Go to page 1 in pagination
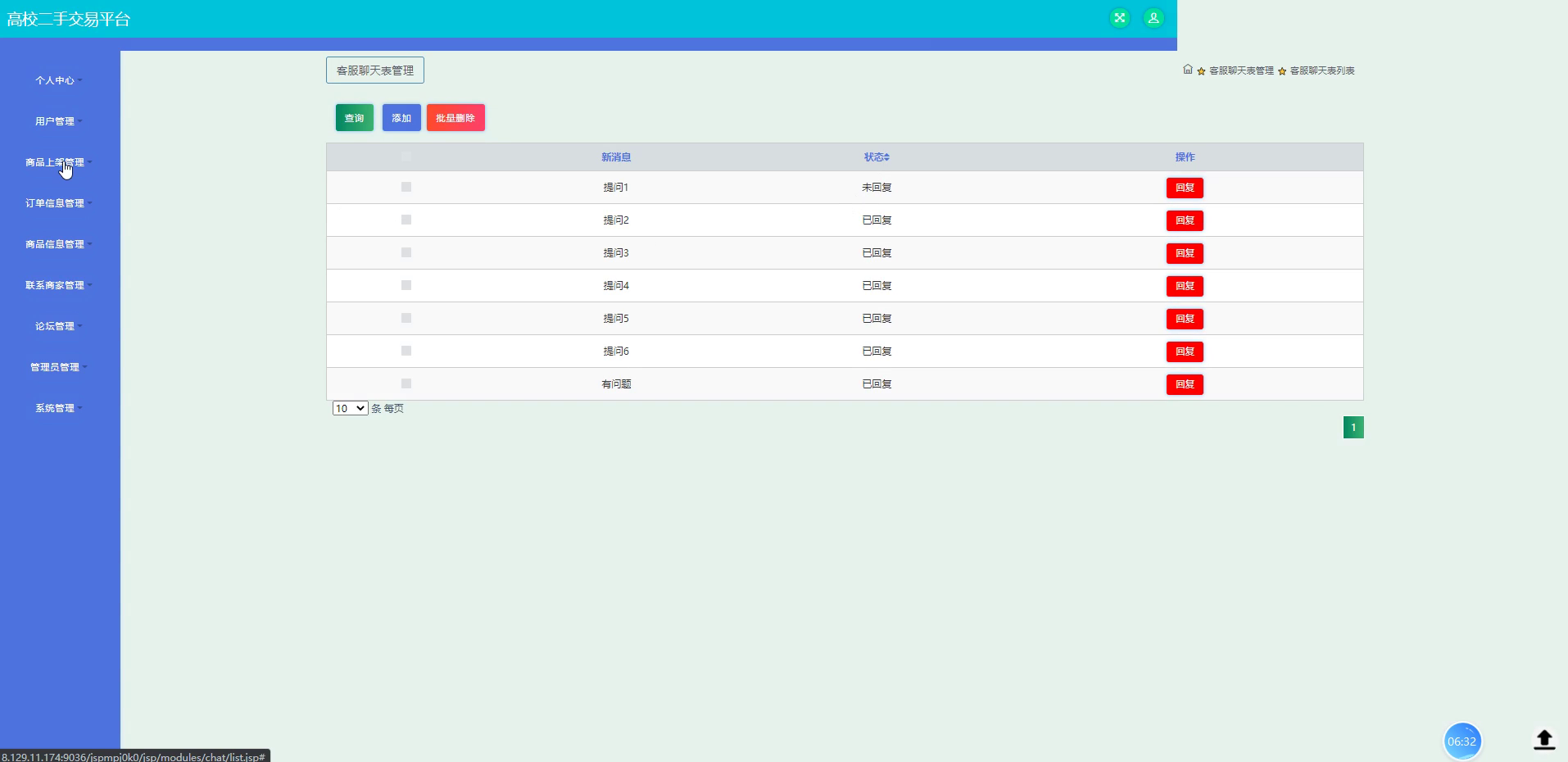Screen dimensions: 1568x762 click(1353, 427)
